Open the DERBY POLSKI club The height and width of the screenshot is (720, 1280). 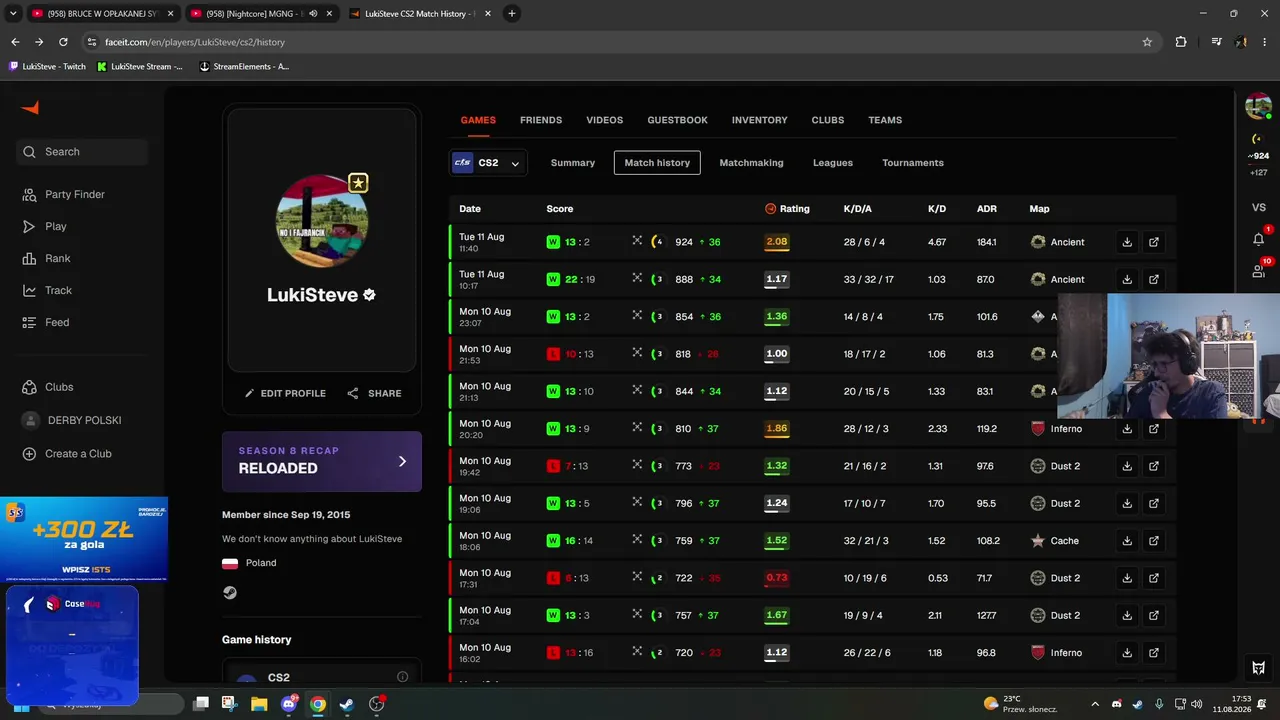(x=72, y=420)
